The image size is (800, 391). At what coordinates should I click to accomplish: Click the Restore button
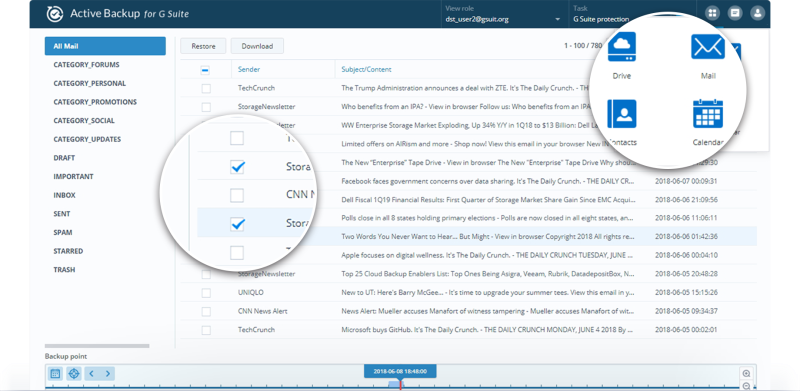203,46
